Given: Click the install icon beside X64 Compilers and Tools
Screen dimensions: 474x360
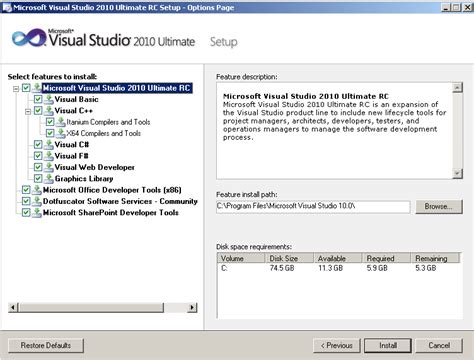Looking at the screenshot, I should tap(61, 133).
